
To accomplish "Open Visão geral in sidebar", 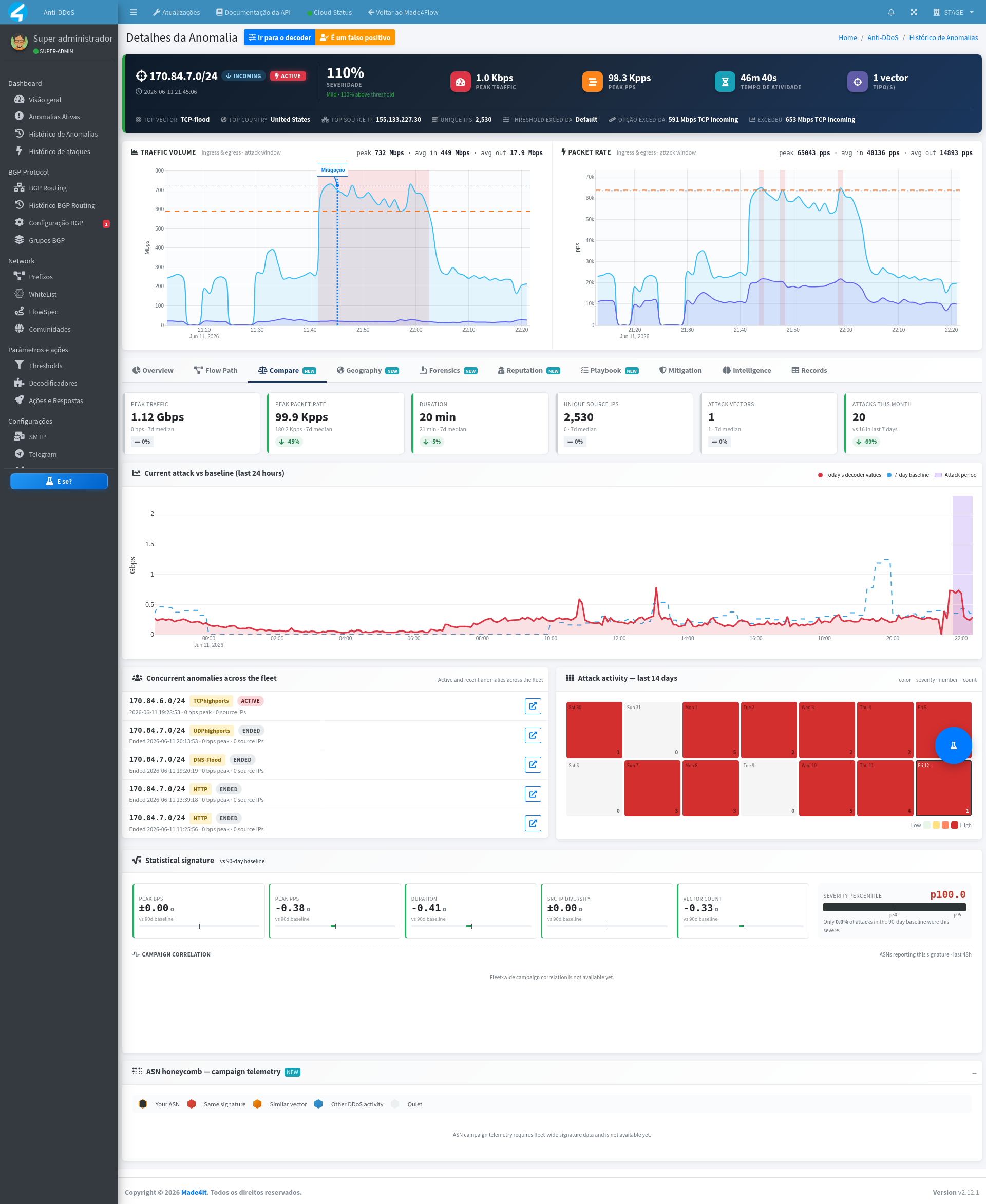I will [x=59, y=100].
